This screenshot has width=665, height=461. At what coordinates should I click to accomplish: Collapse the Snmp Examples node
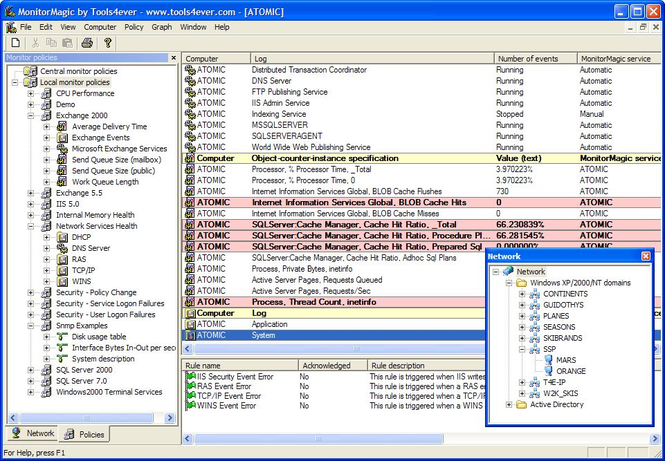point(31,326)
